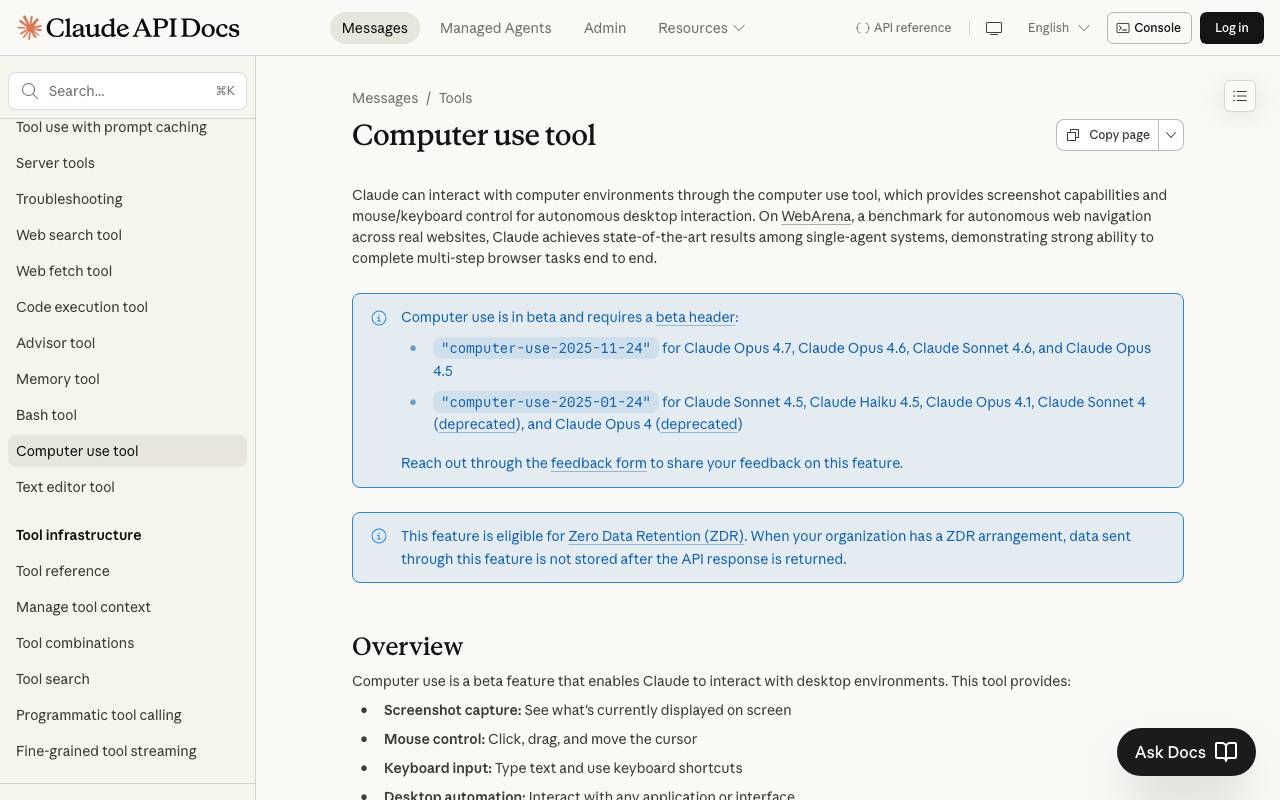Click the "Mouse control:" bullet text
Image resolution: width=1280 pixels, height=800 pixels.
tap(434, 739)
